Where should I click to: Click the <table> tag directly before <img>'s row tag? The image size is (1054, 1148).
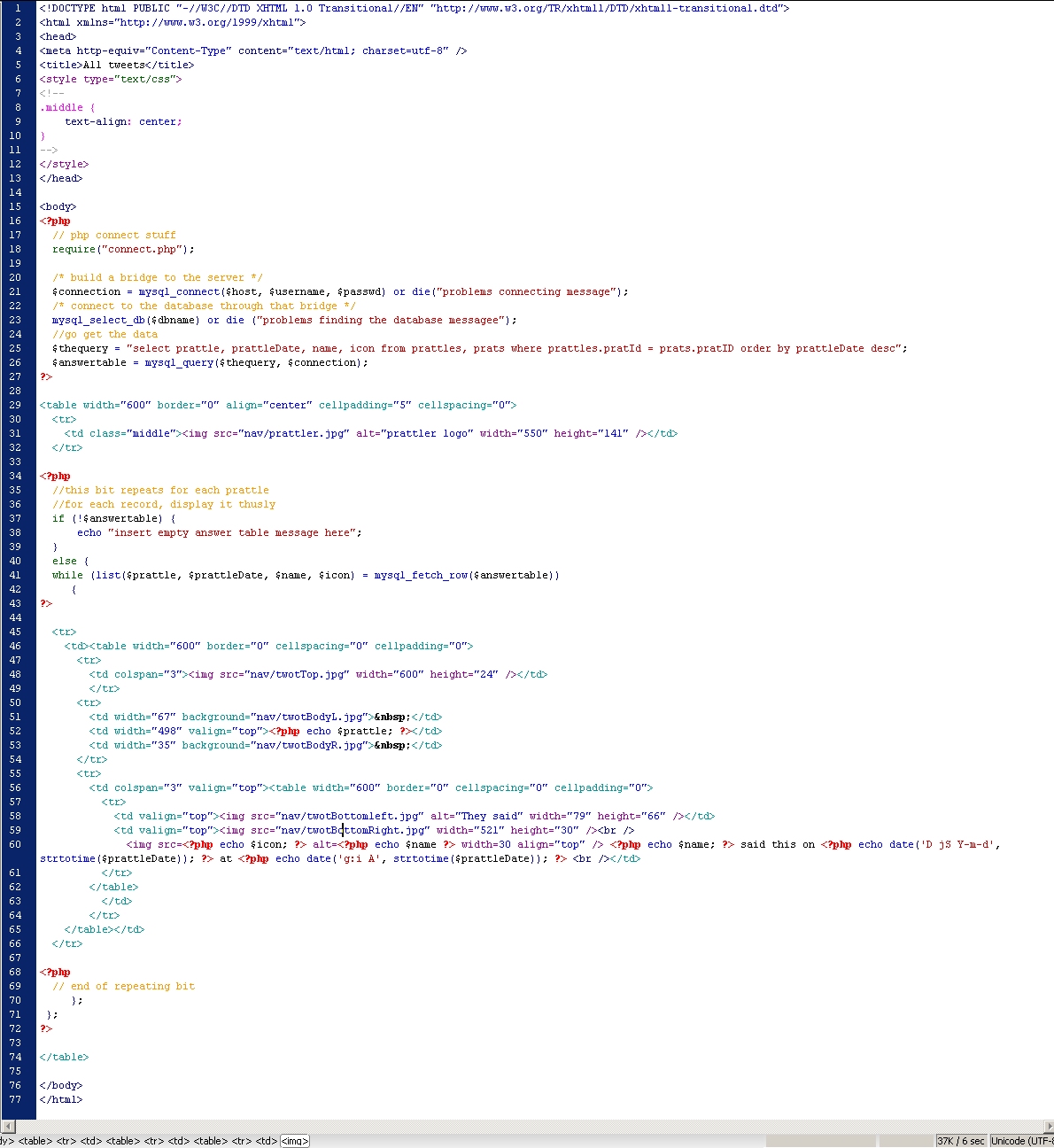(x=211, y=1141)
